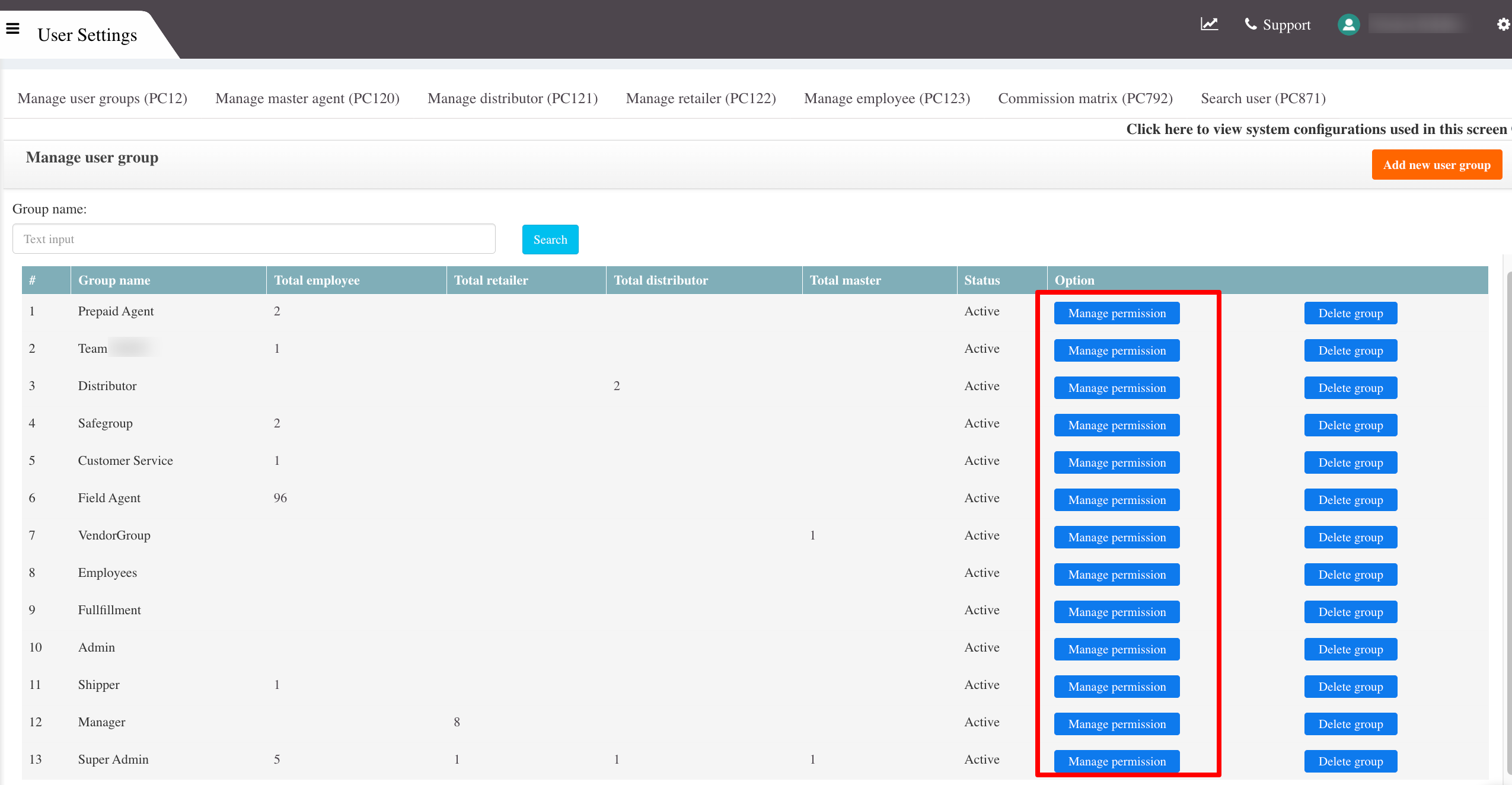Delete the Shipper group
This screenshot has height=785, width=1512.
[1351, 687]
